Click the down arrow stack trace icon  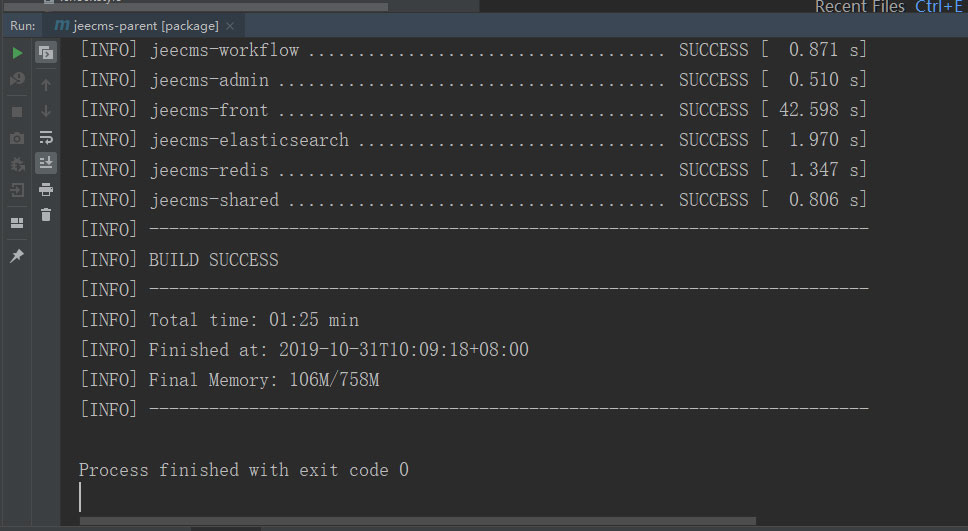click(x=46, y=111)
